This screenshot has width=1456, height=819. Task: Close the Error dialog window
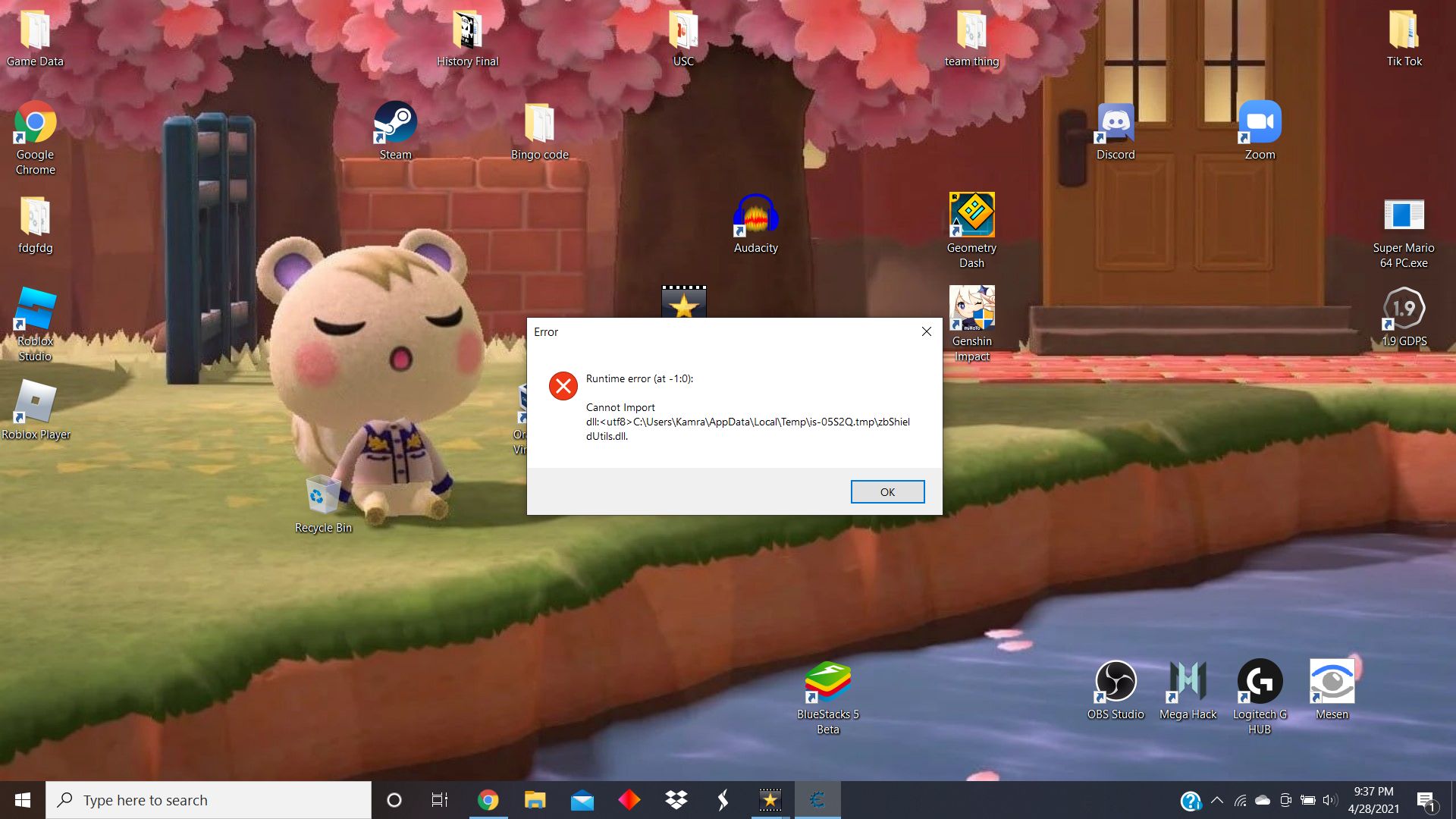tap(926, 331)
